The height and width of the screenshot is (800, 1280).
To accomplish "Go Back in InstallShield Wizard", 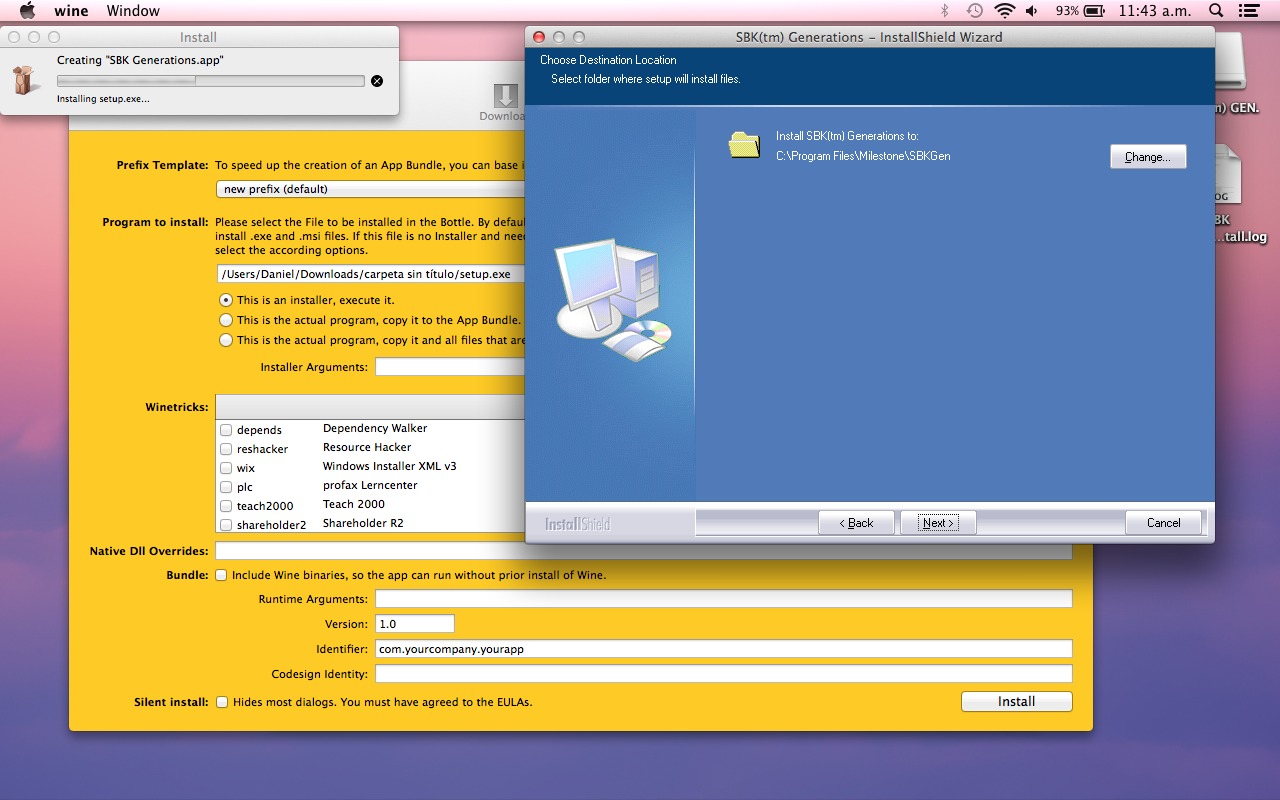I will 856,523.
